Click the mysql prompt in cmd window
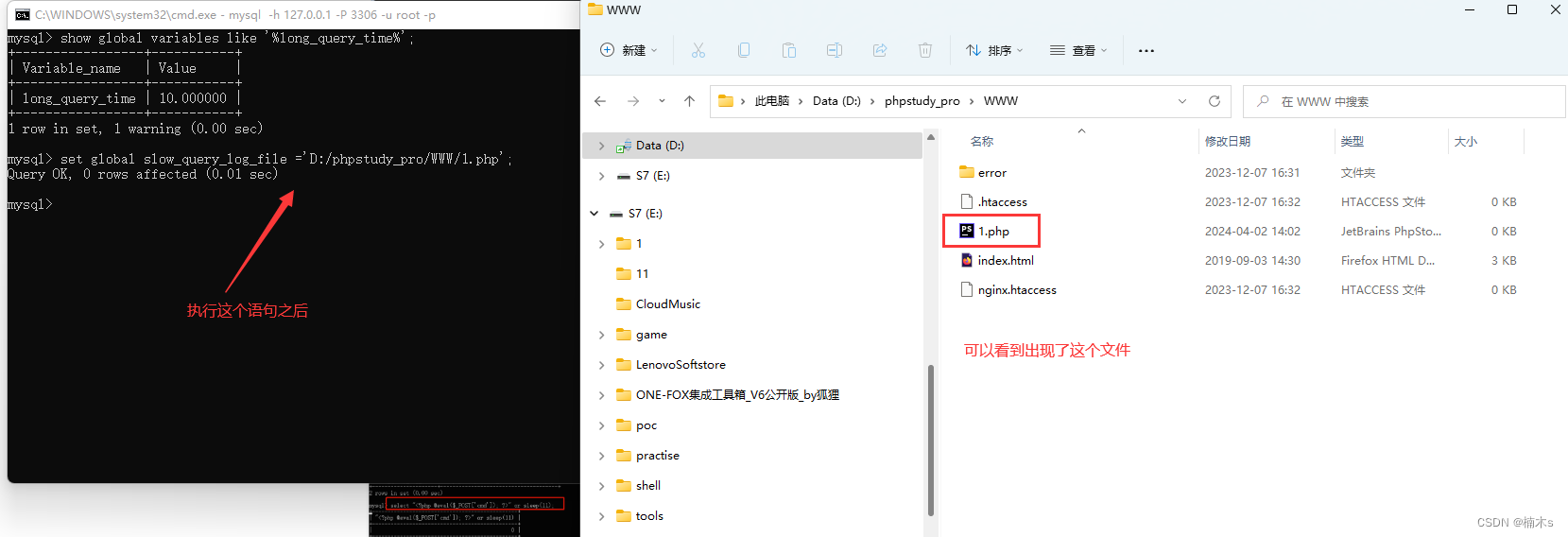 point(29,204)
